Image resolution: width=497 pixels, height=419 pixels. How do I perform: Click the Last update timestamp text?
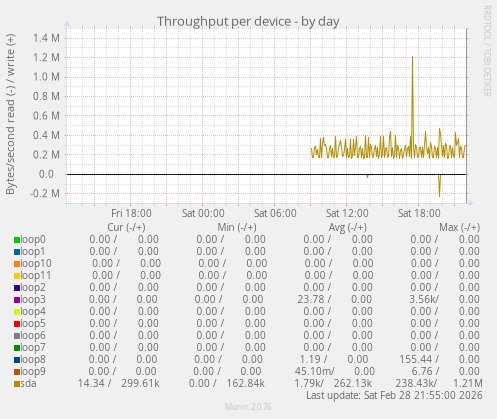(x=394, y=395)
